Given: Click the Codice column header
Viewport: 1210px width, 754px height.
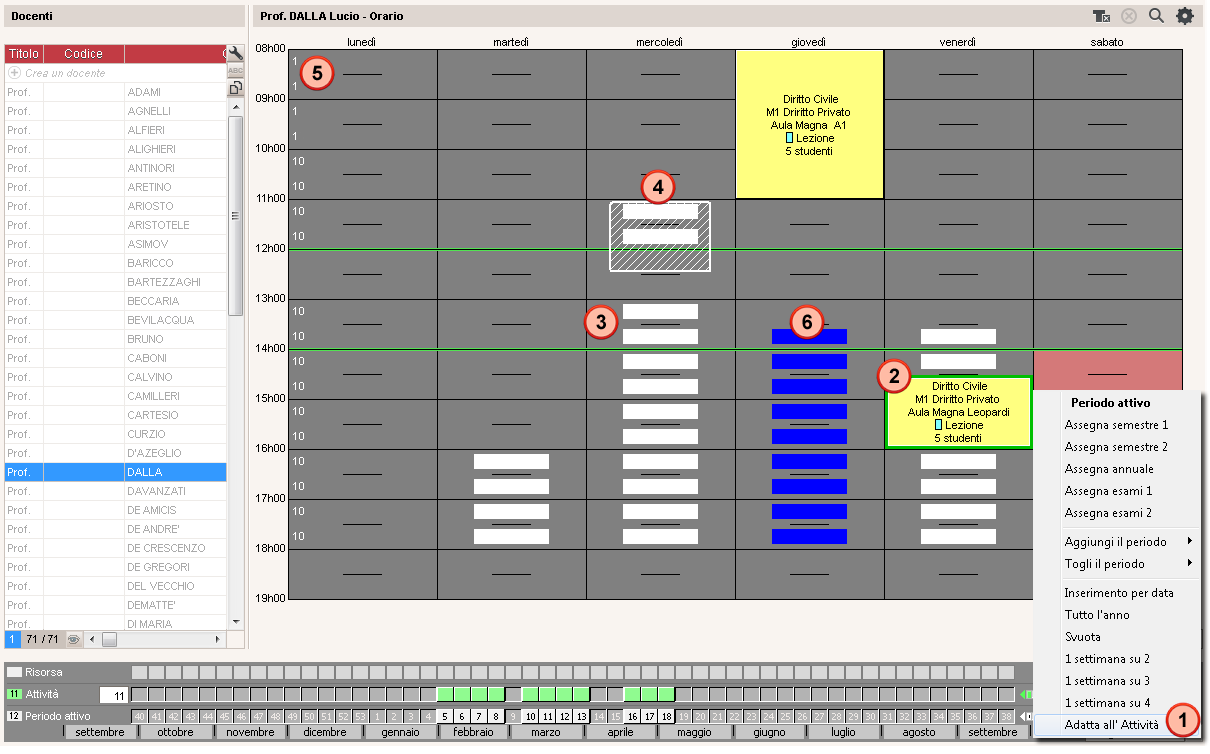Looking at the screenshot, I should (x=83, y=53).
